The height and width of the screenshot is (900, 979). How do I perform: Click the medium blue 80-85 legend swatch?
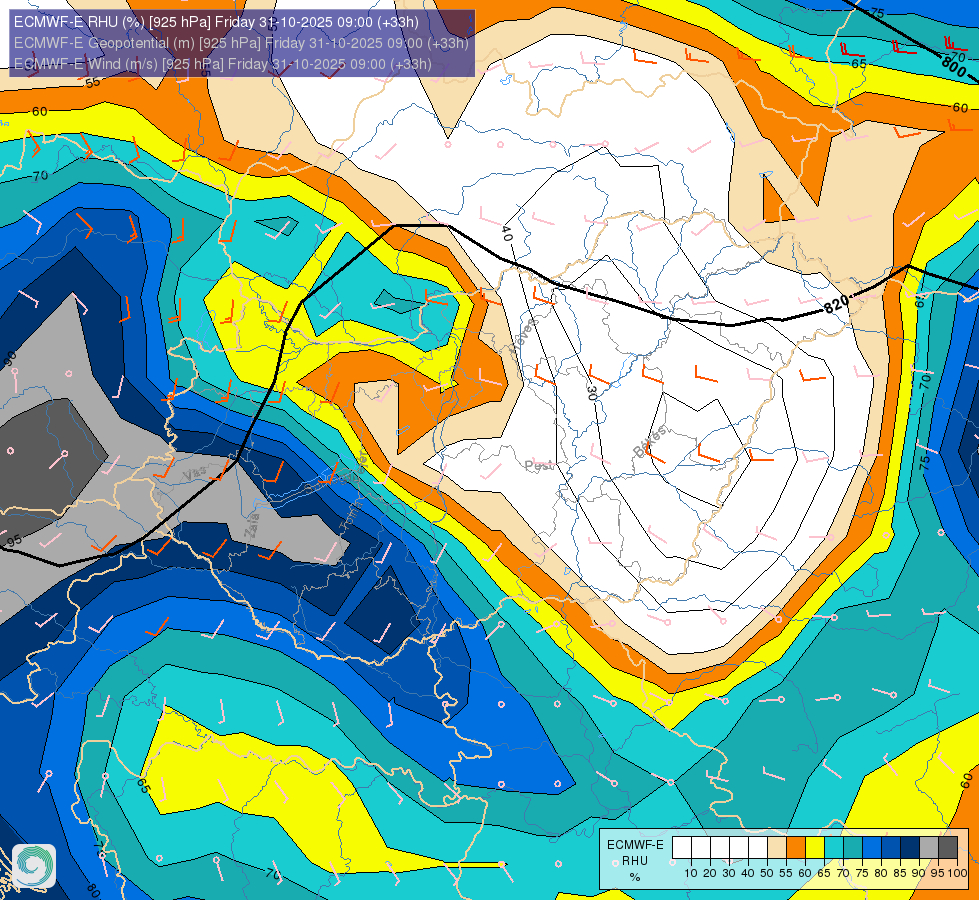[x=891, y=848]
